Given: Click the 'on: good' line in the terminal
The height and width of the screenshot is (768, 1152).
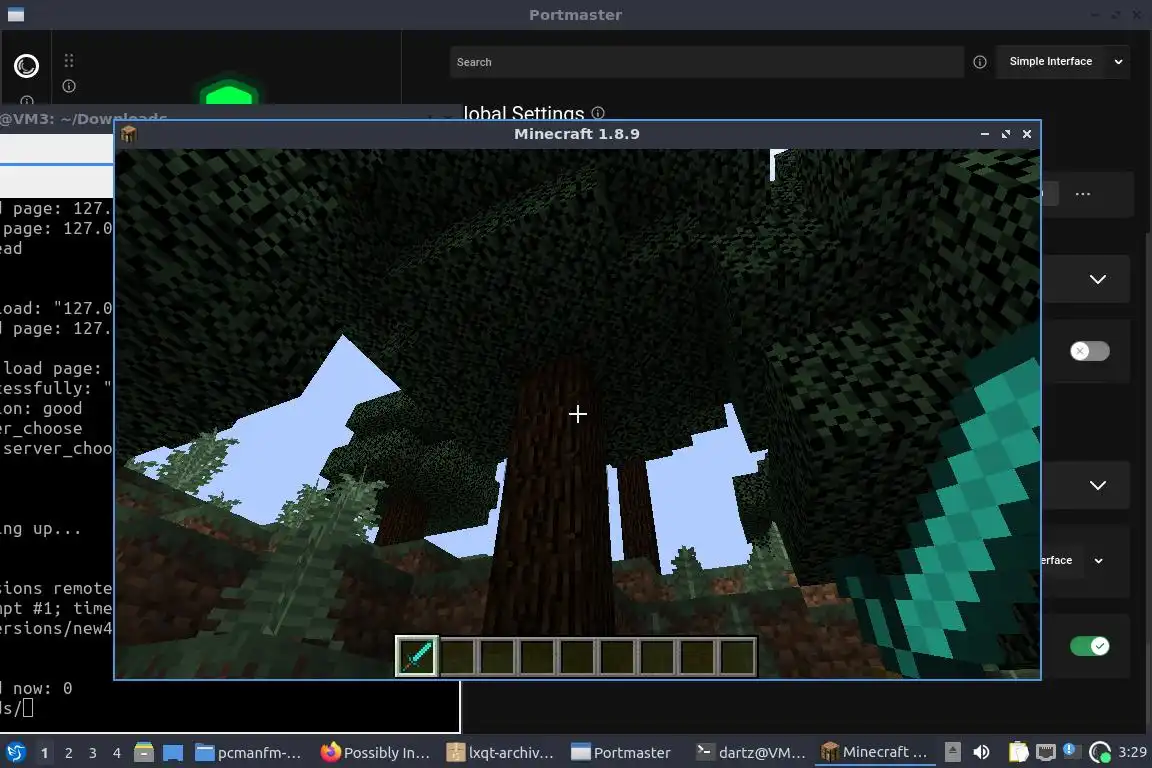Looking at the screenshot, I should click(x=41, y=409).
